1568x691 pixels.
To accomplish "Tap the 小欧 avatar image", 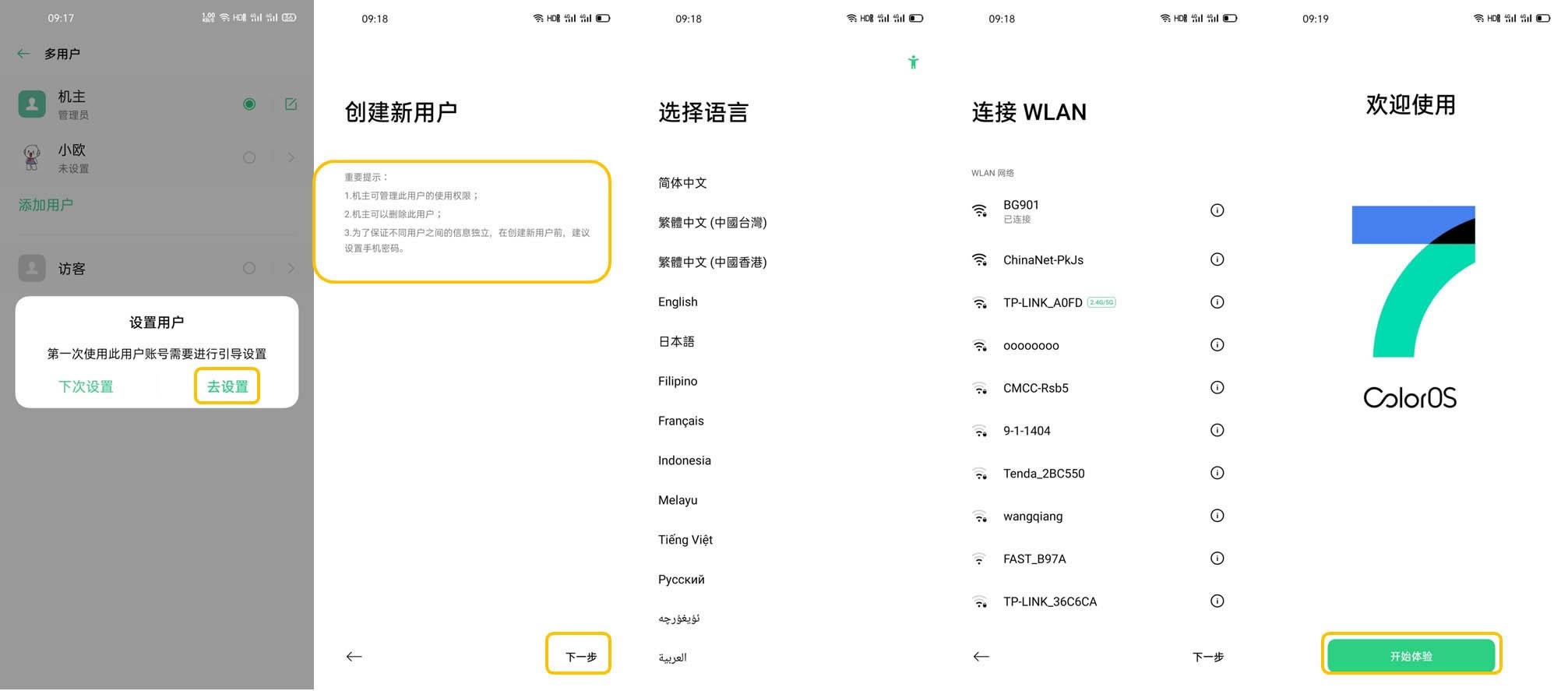I will (x=32, y=157).
